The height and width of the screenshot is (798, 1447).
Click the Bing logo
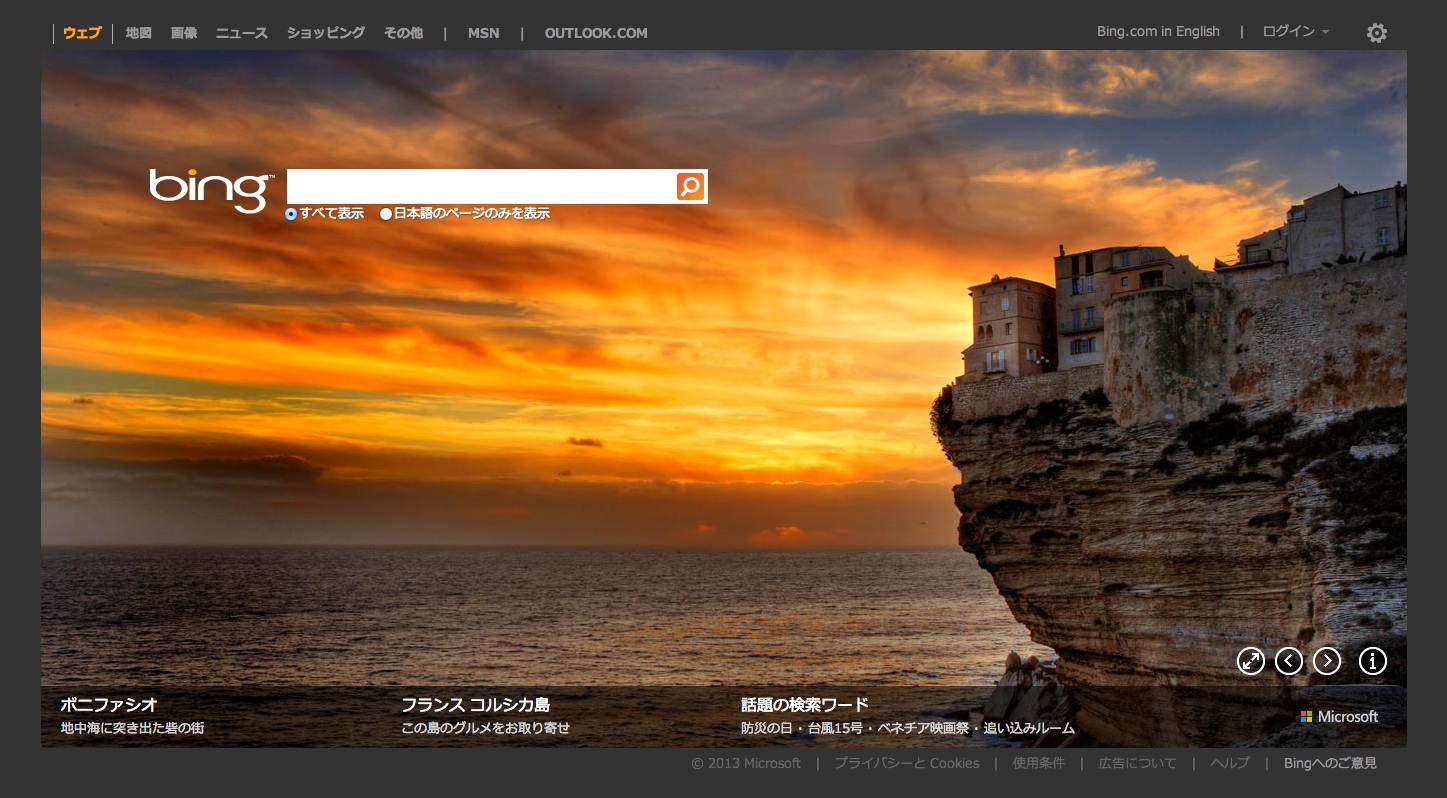210,189
